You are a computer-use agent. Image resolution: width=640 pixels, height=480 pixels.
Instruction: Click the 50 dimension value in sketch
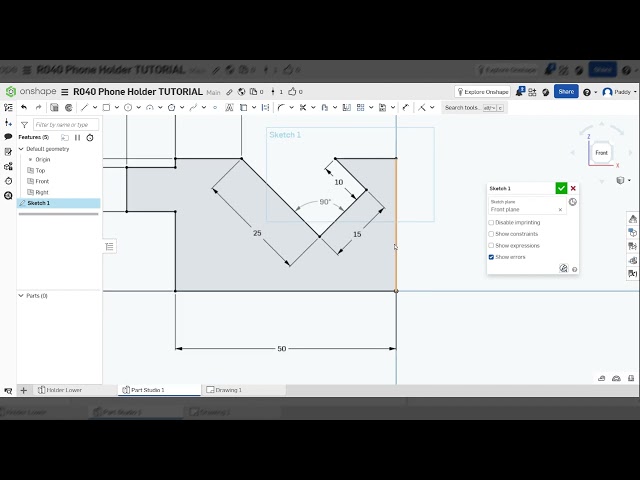pyautogui.click(x=282, y=349)
